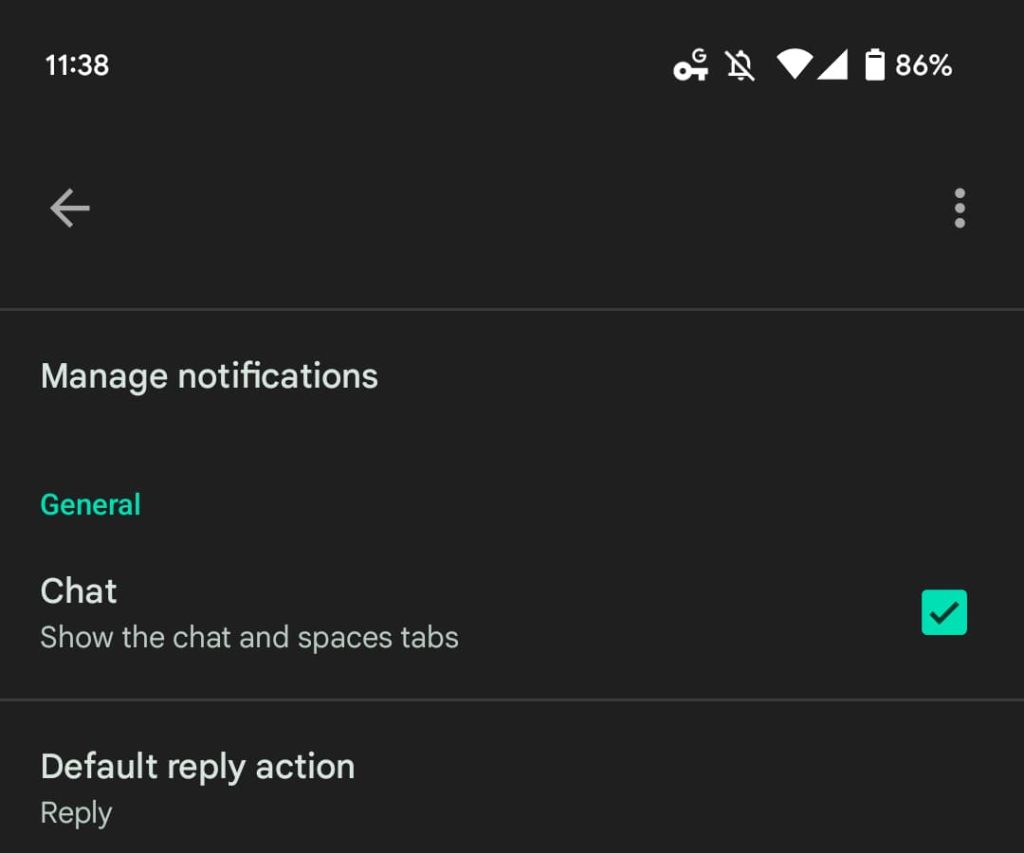Tap the 11:38 clock in status bar
The height and width of the screenshot is (853, 1024).
[77, 65]
